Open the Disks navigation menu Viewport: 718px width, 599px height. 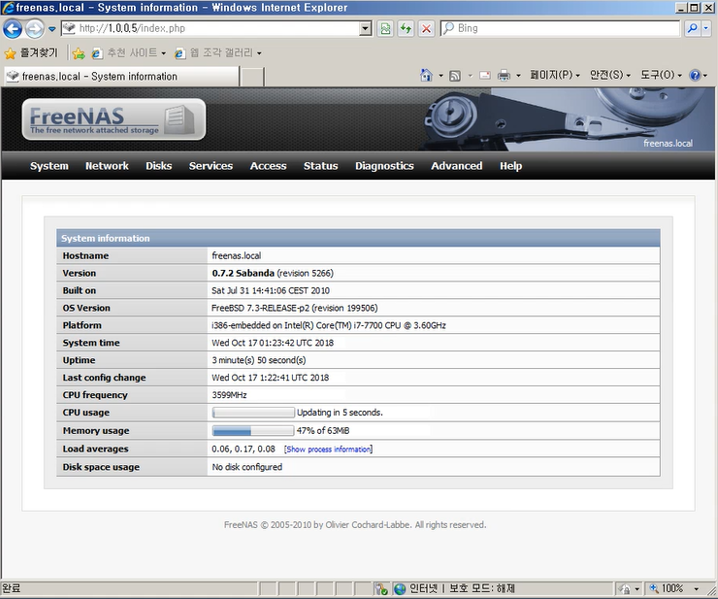coord(158,166)
